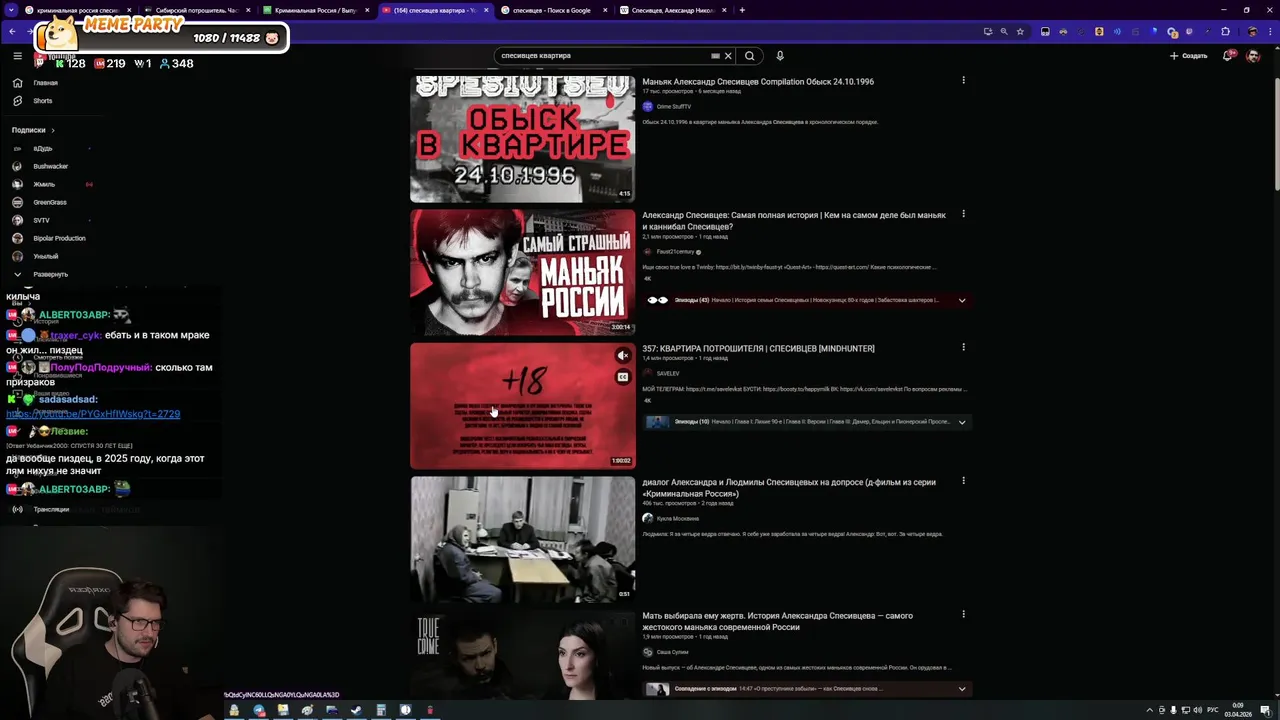Go back with browser back arrow

(x=12, y=31)
